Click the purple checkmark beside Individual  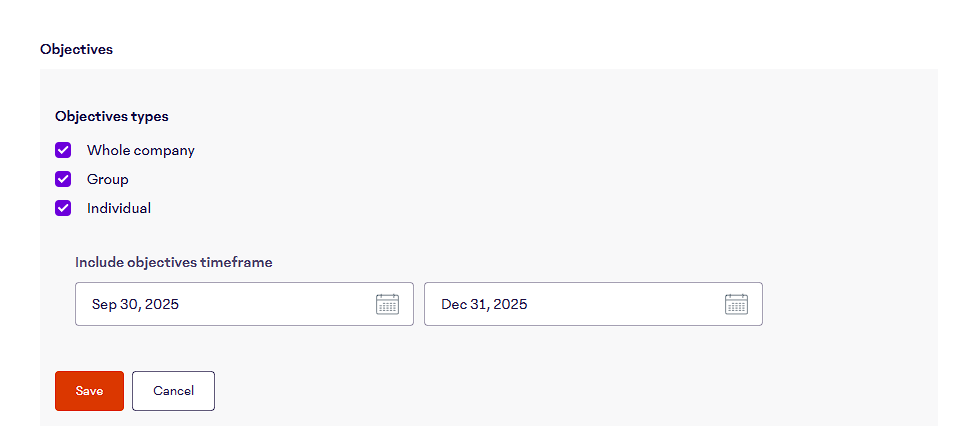63,208
